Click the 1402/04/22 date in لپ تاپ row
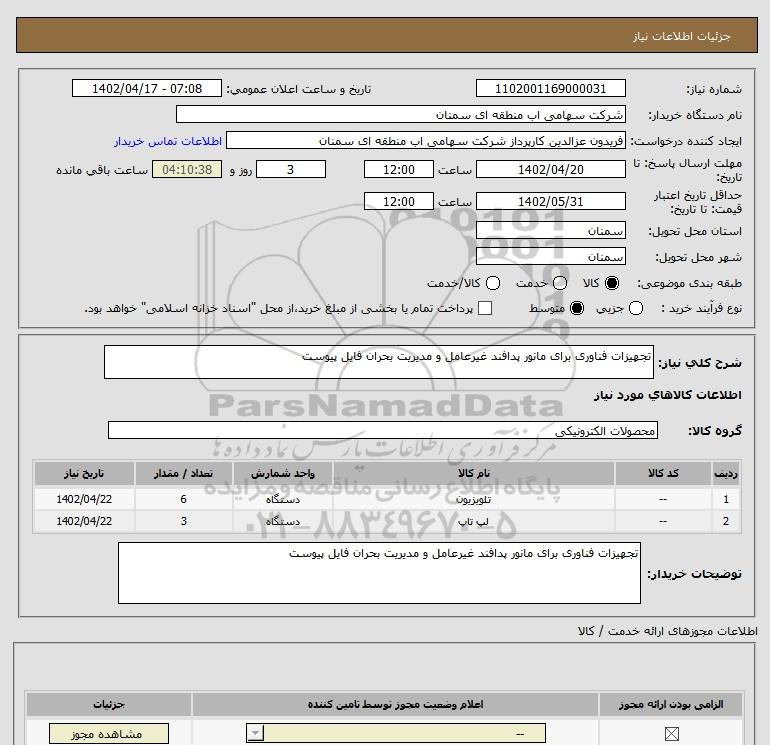770x745 pixels. [x=84, y=521]
